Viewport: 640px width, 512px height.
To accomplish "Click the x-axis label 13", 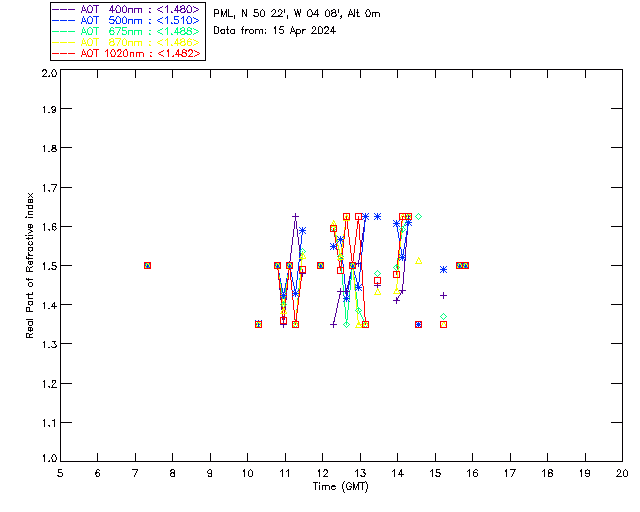I will tap(360, 473).
